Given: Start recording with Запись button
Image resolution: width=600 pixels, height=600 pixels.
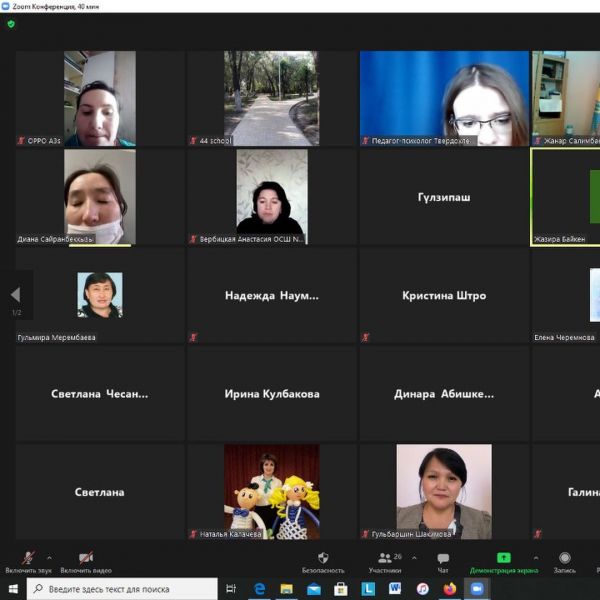Looking at the screenshot, I should click(x=564, y=562).
